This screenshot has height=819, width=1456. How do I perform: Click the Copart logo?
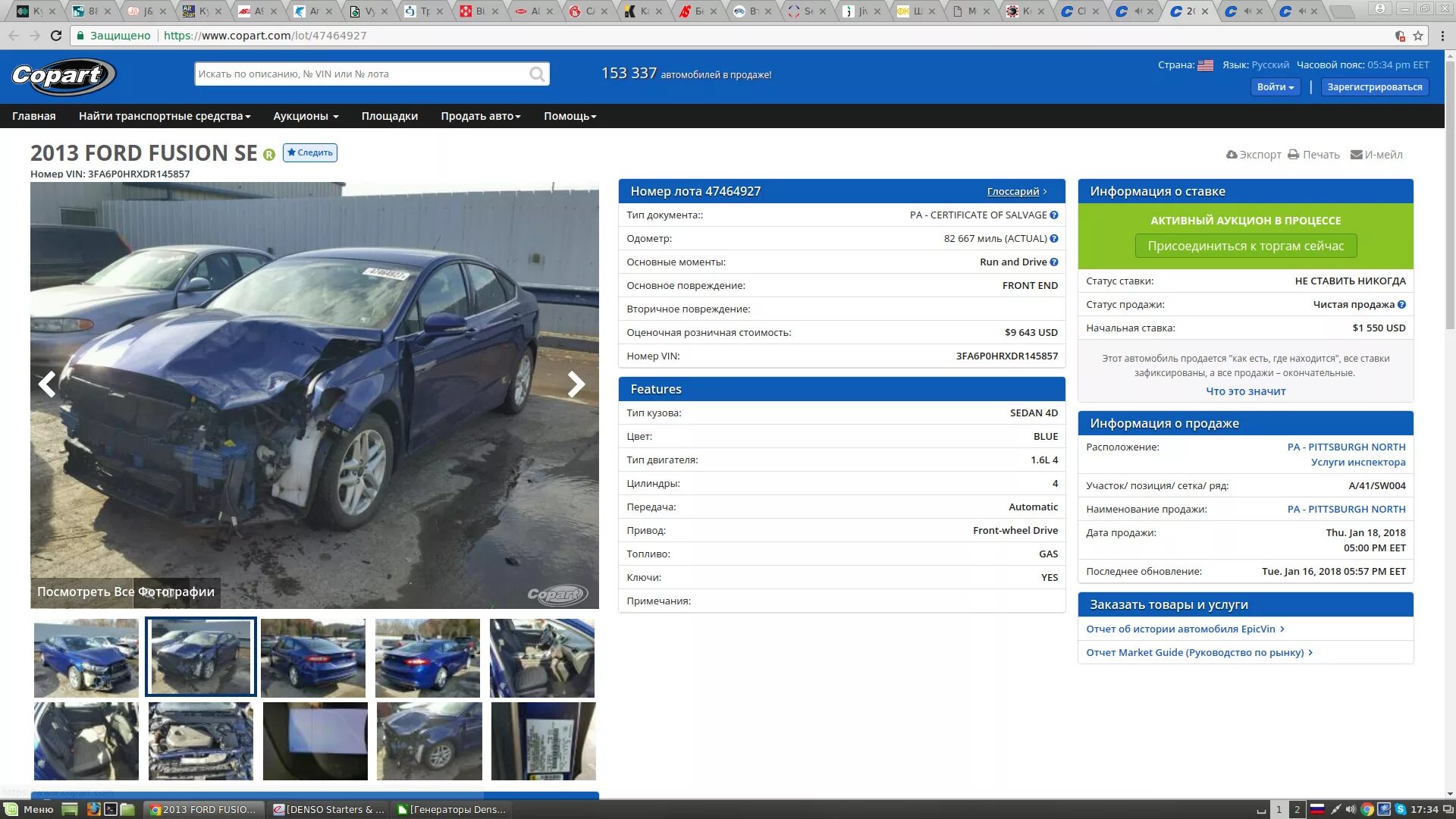pyautogui.click(x=64, y=76)
